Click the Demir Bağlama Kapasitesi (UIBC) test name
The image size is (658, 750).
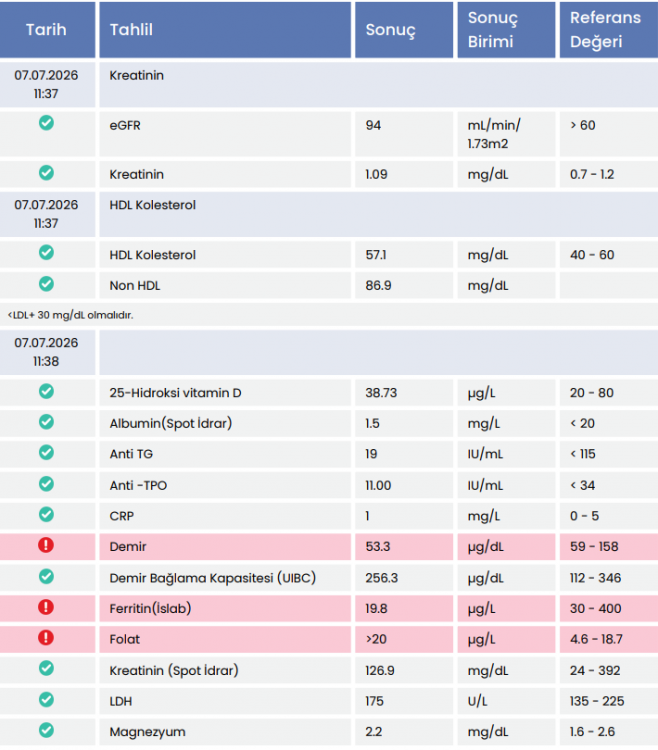(x=213, y=578)
